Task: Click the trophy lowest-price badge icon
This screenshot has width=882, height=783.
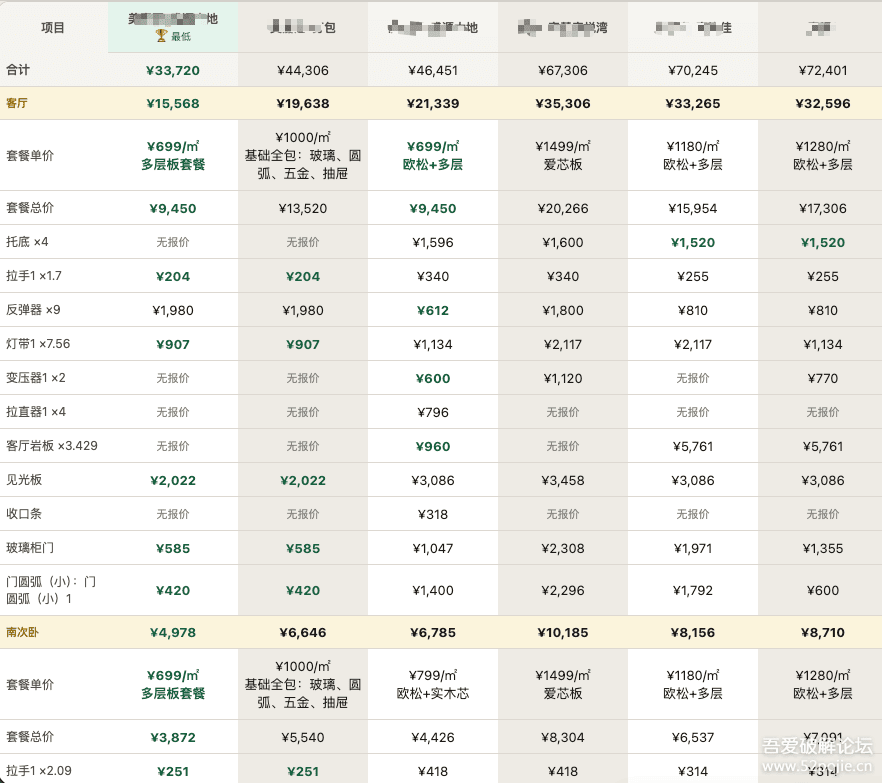Action: 160,36
